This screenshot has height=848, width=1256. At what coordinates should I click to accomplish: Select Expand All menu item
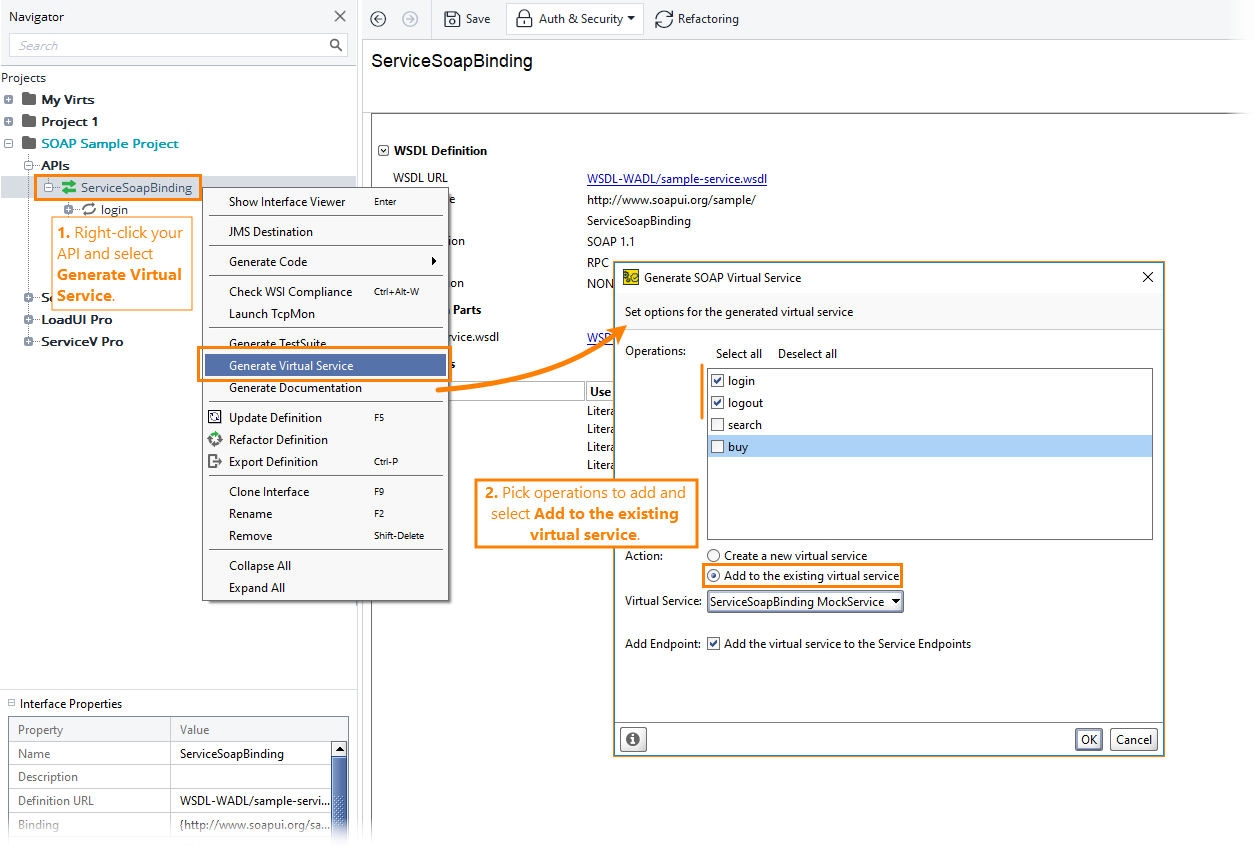click(325, 587)
